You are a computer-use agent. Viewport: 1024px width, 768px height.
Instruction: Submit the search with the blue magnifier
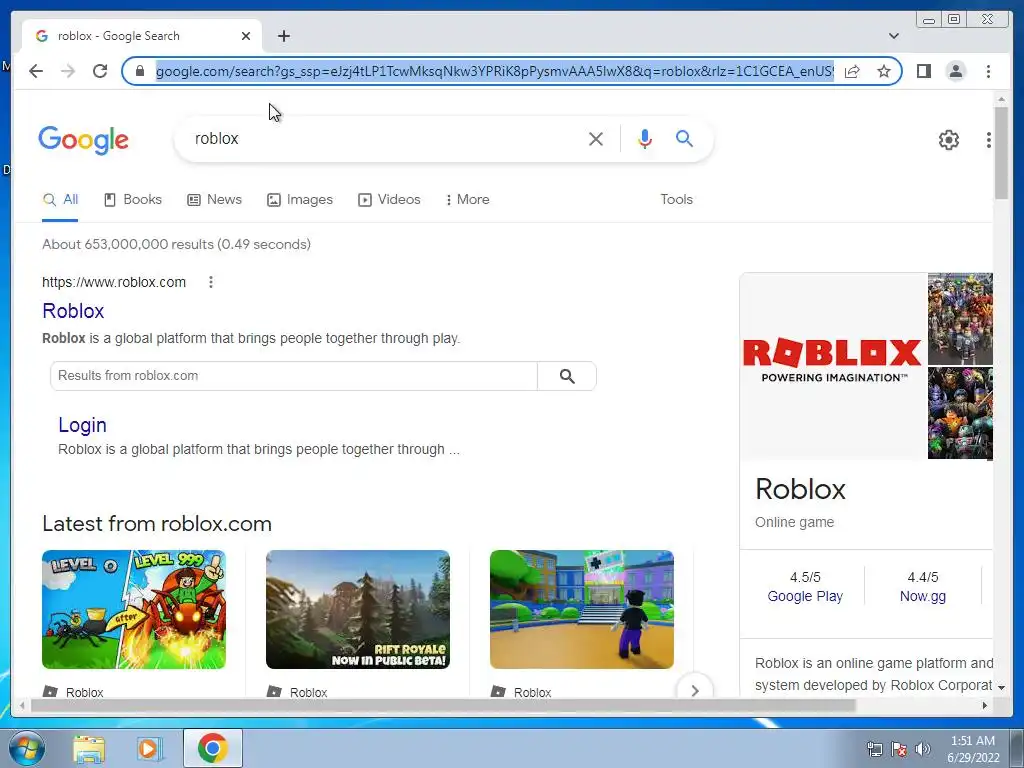[684, 138]
